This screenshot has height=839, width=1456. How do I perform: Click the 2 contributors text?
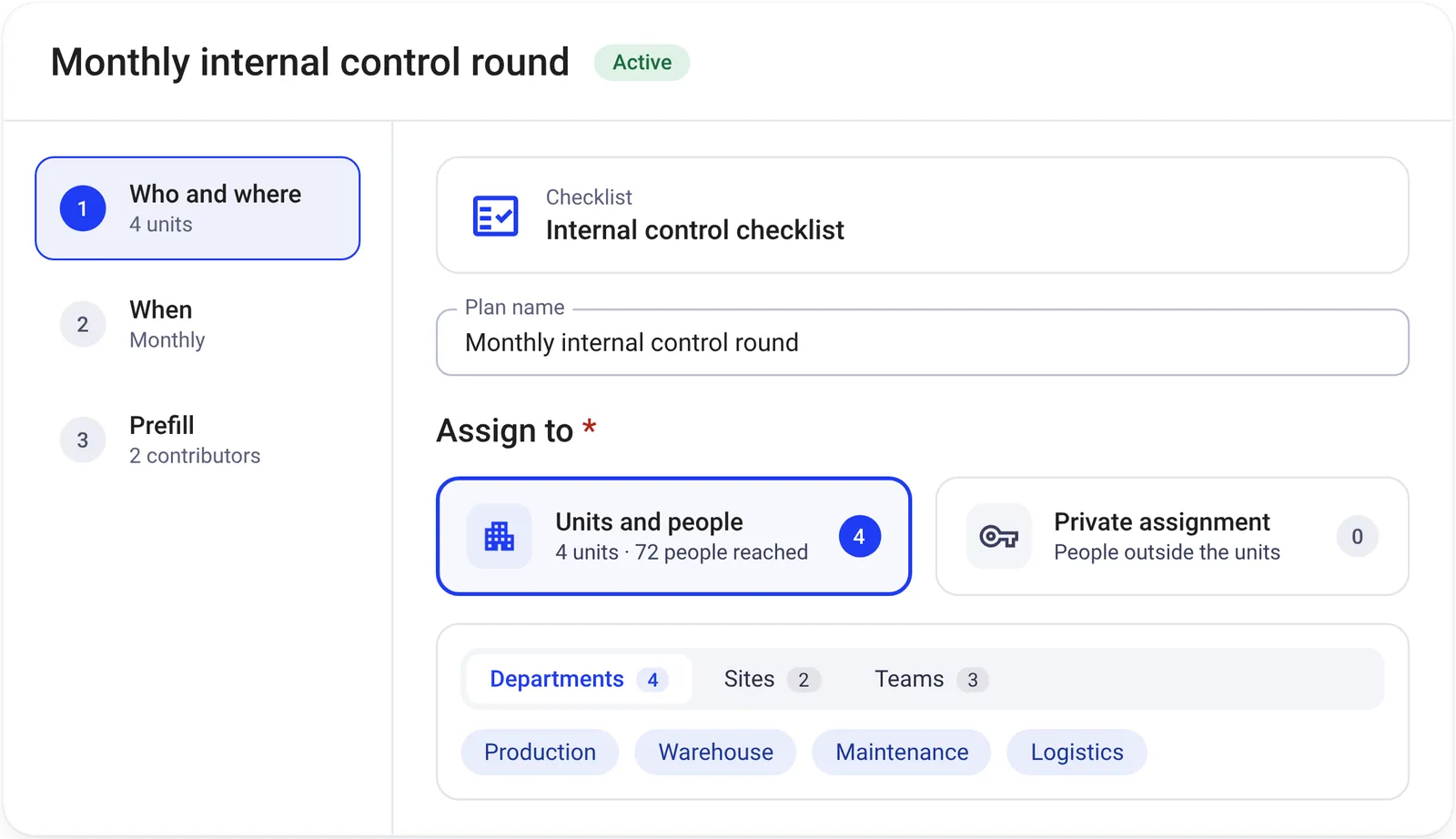tap(195, 456)
